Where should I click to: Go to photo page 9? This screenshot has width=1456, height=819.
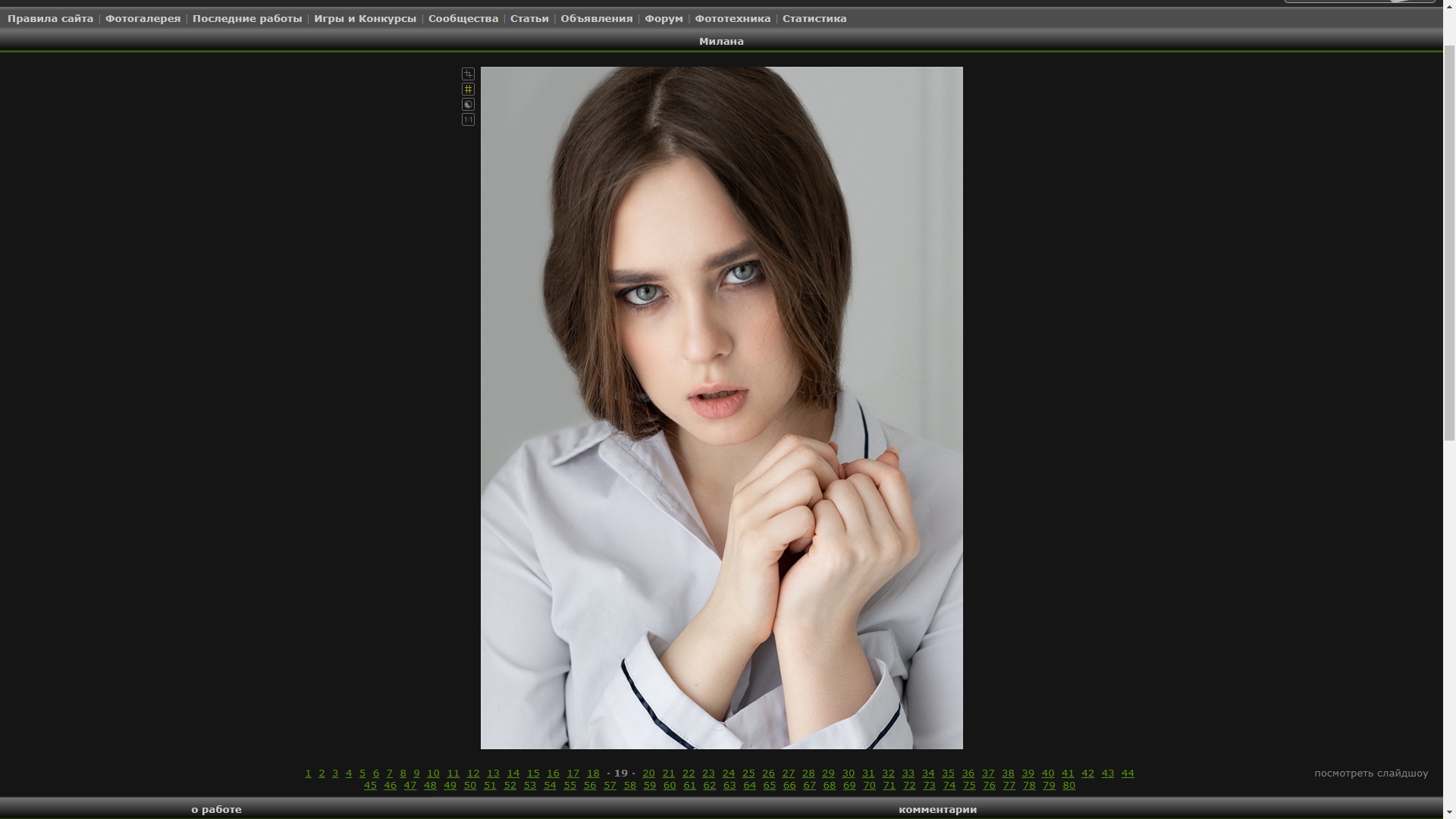(416, 773)
